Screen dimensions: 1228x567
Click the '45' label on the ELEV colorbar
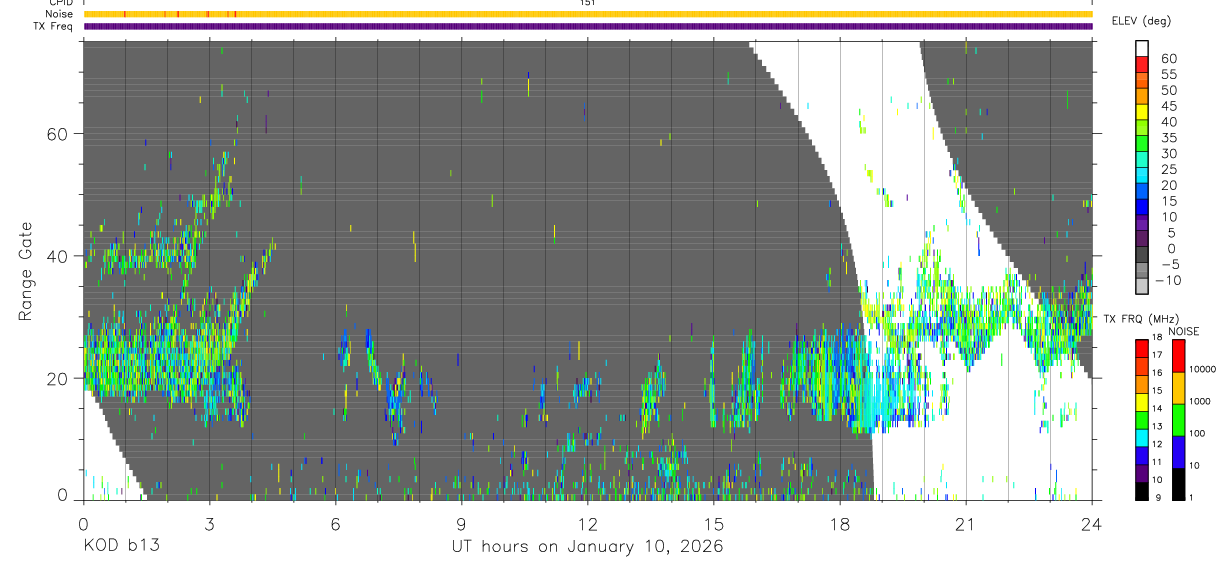click(1167, 106)
